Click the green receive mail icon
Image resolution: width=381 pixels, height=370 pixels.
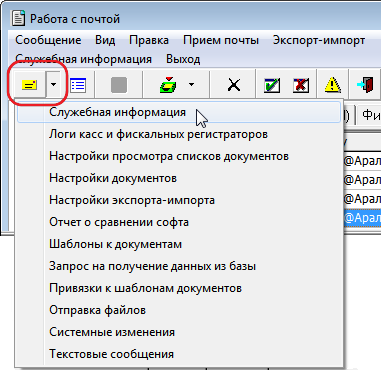(x=168, y=85)
